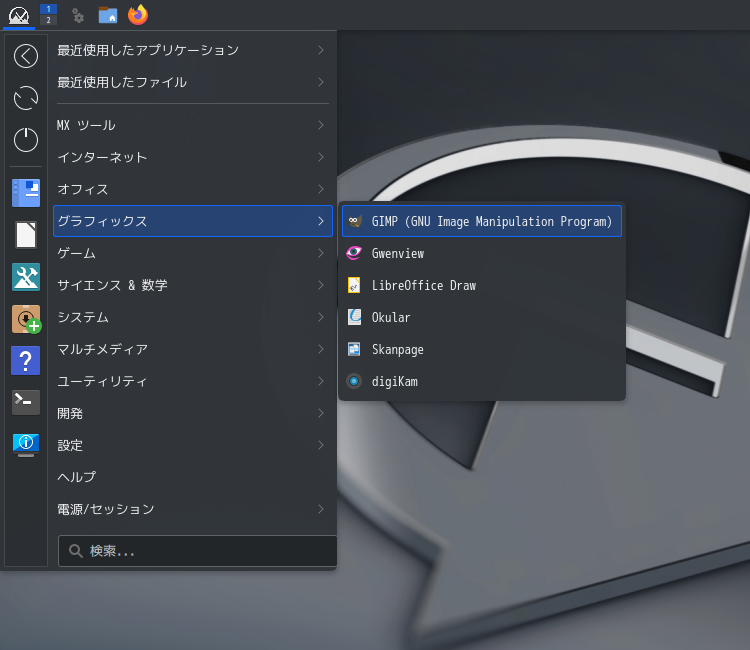
Task: Open the 電源/セッション category
Action: pyautogui.click(x=193, y=509)
